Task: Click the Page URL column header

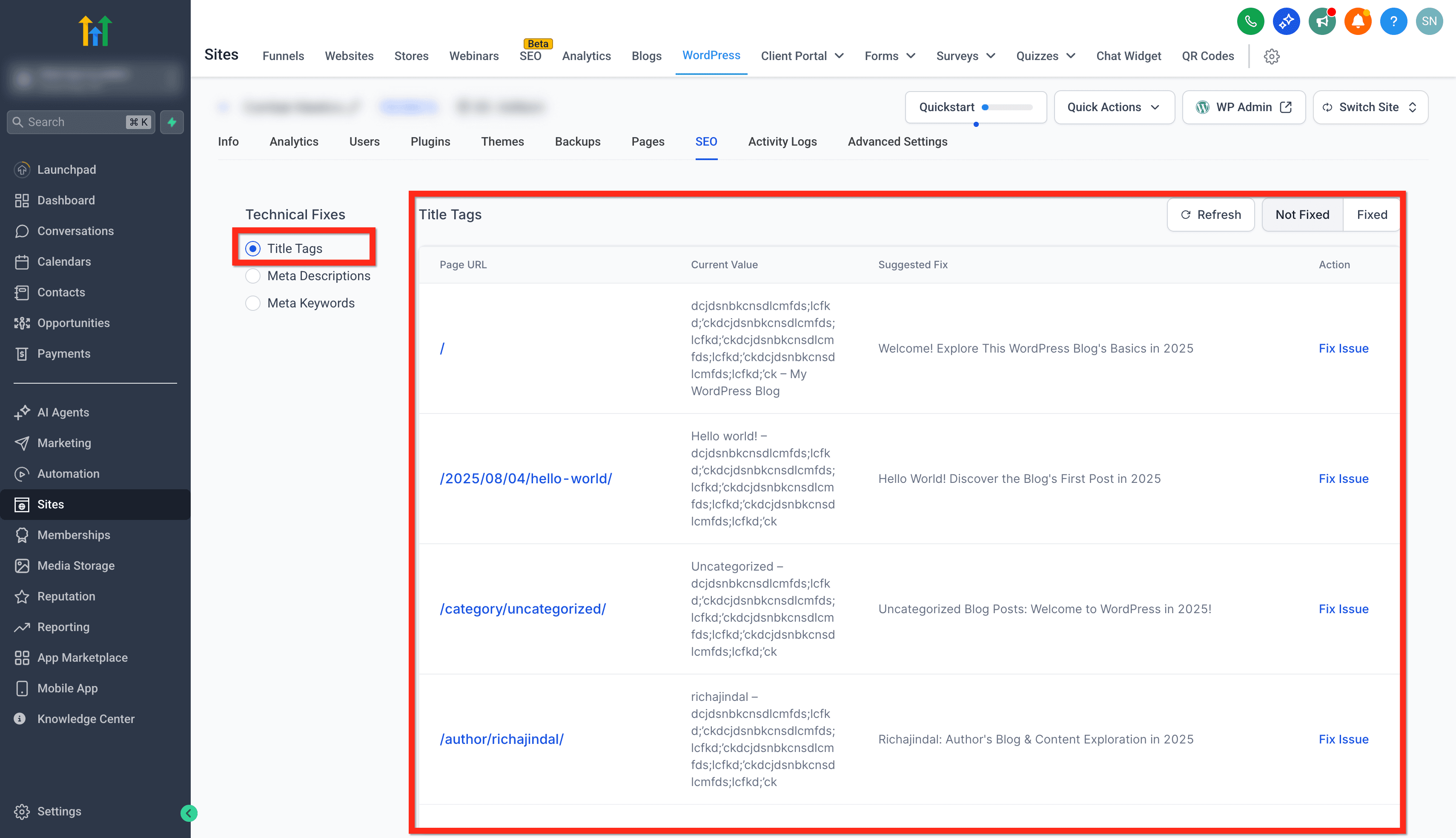Action: [462, 264]
